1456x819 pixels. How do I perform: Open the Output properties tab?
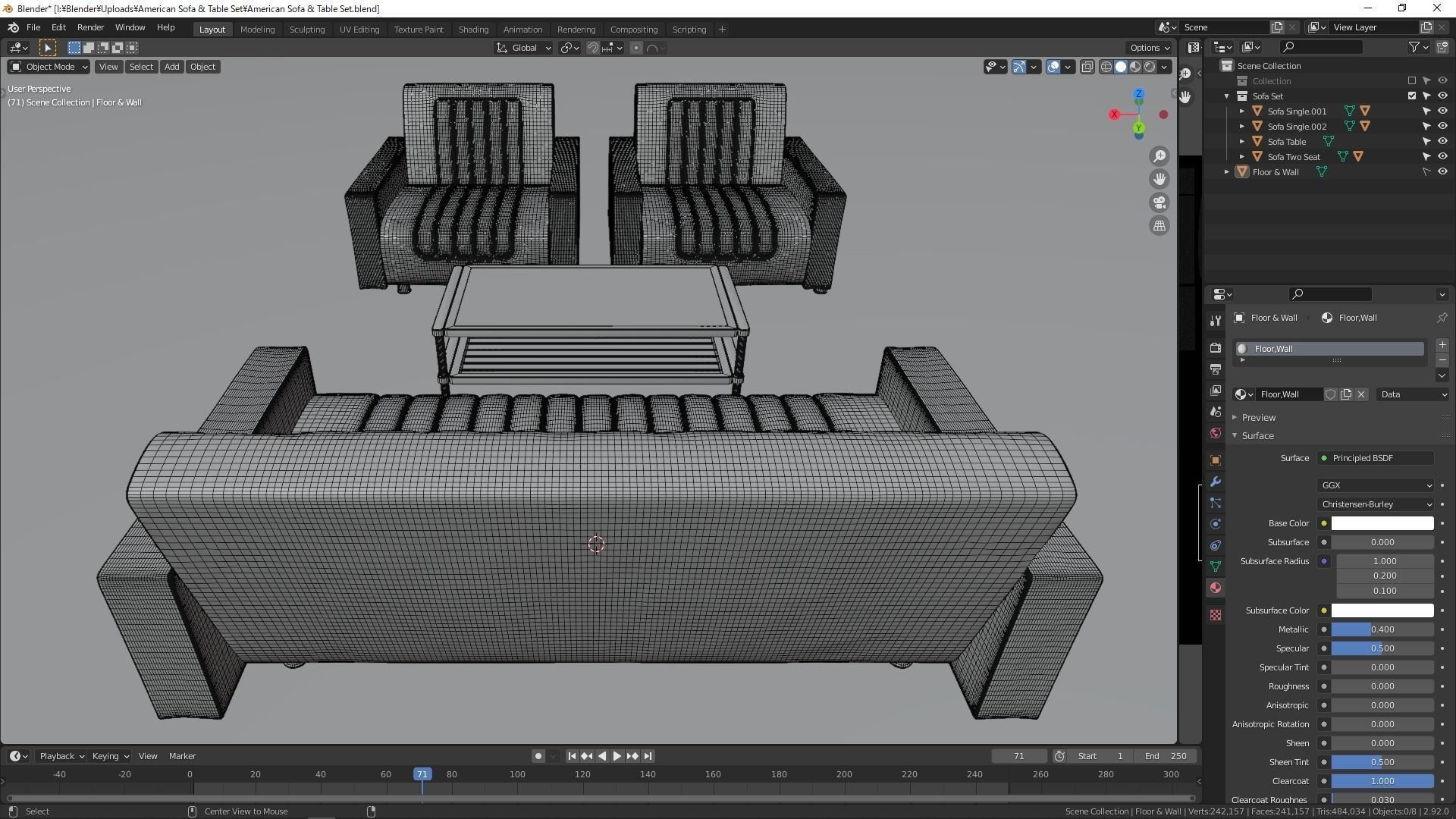[1216, 369]
